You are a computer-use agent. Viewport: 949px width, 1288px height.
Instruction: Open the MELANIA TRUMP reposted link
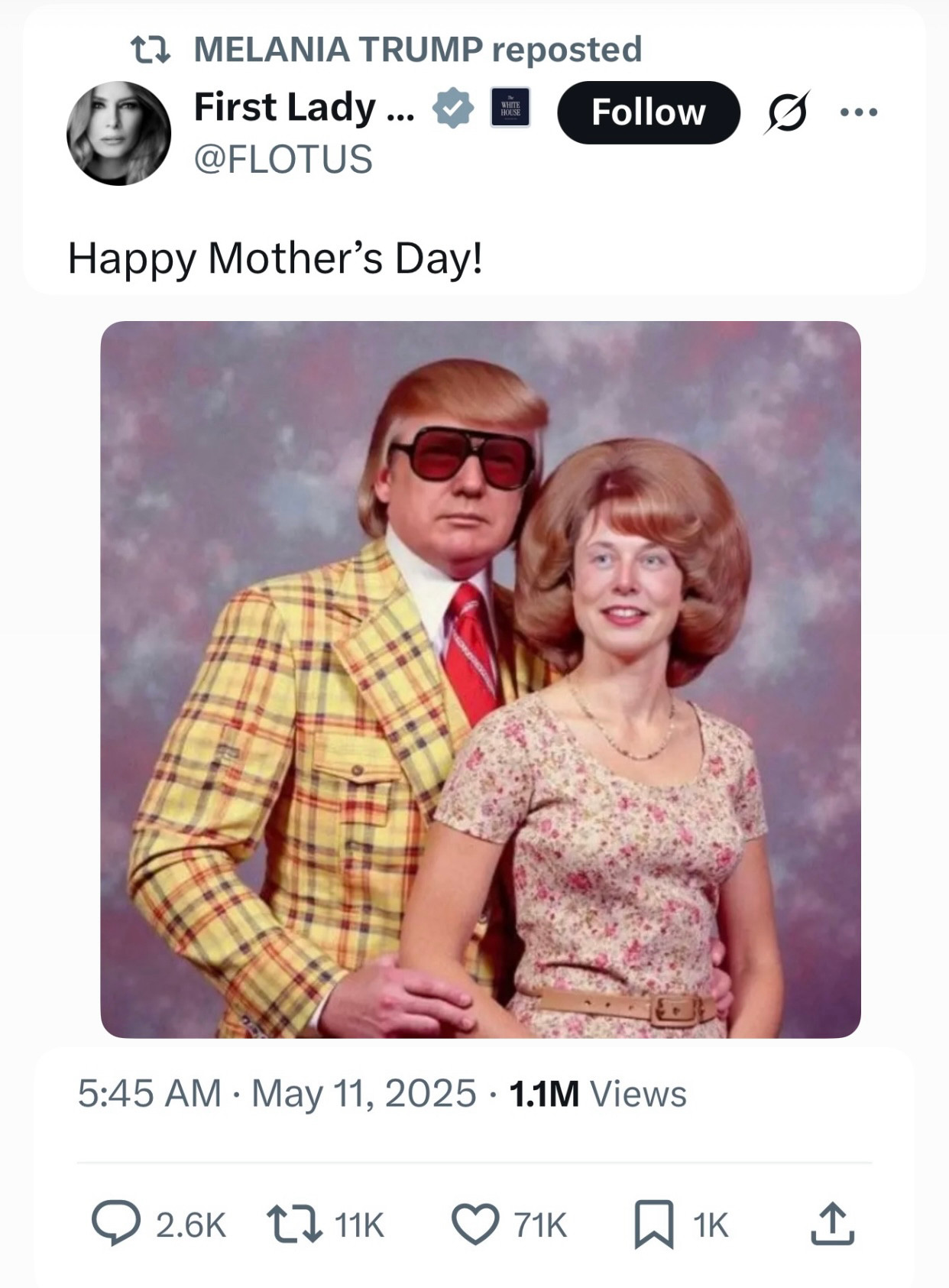click(418, 50)
